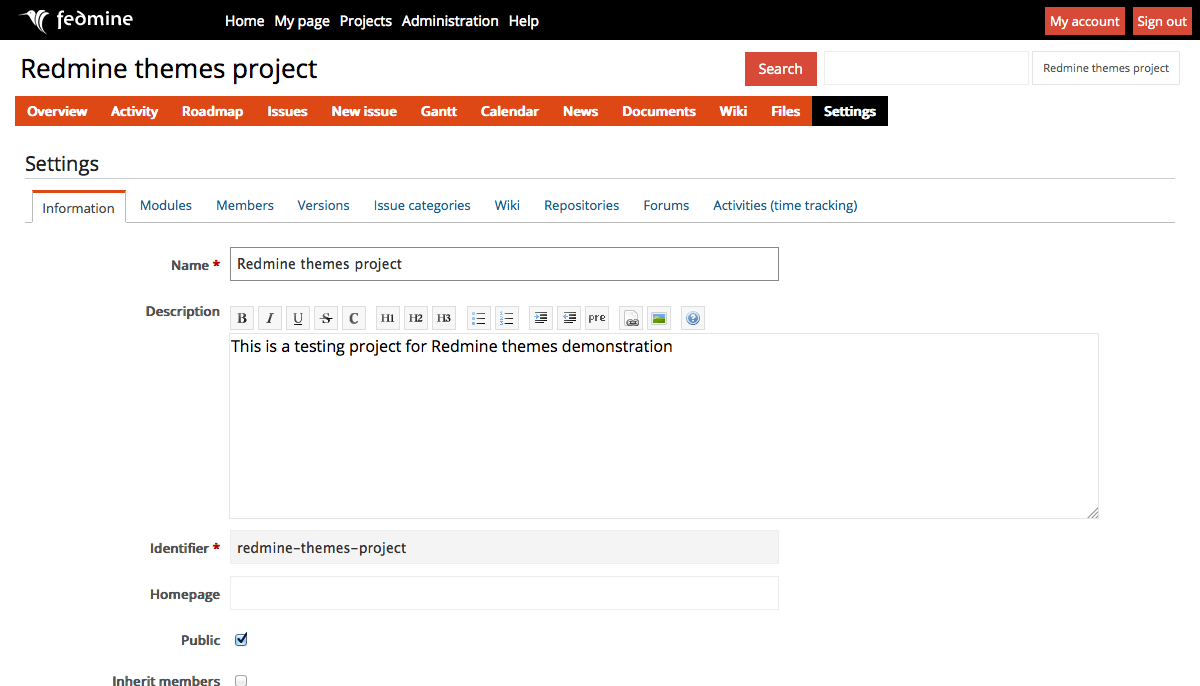This screenshot has height=686, width=1200.
Task: Uncheck the Public checkbox
Action: [241, 639]
